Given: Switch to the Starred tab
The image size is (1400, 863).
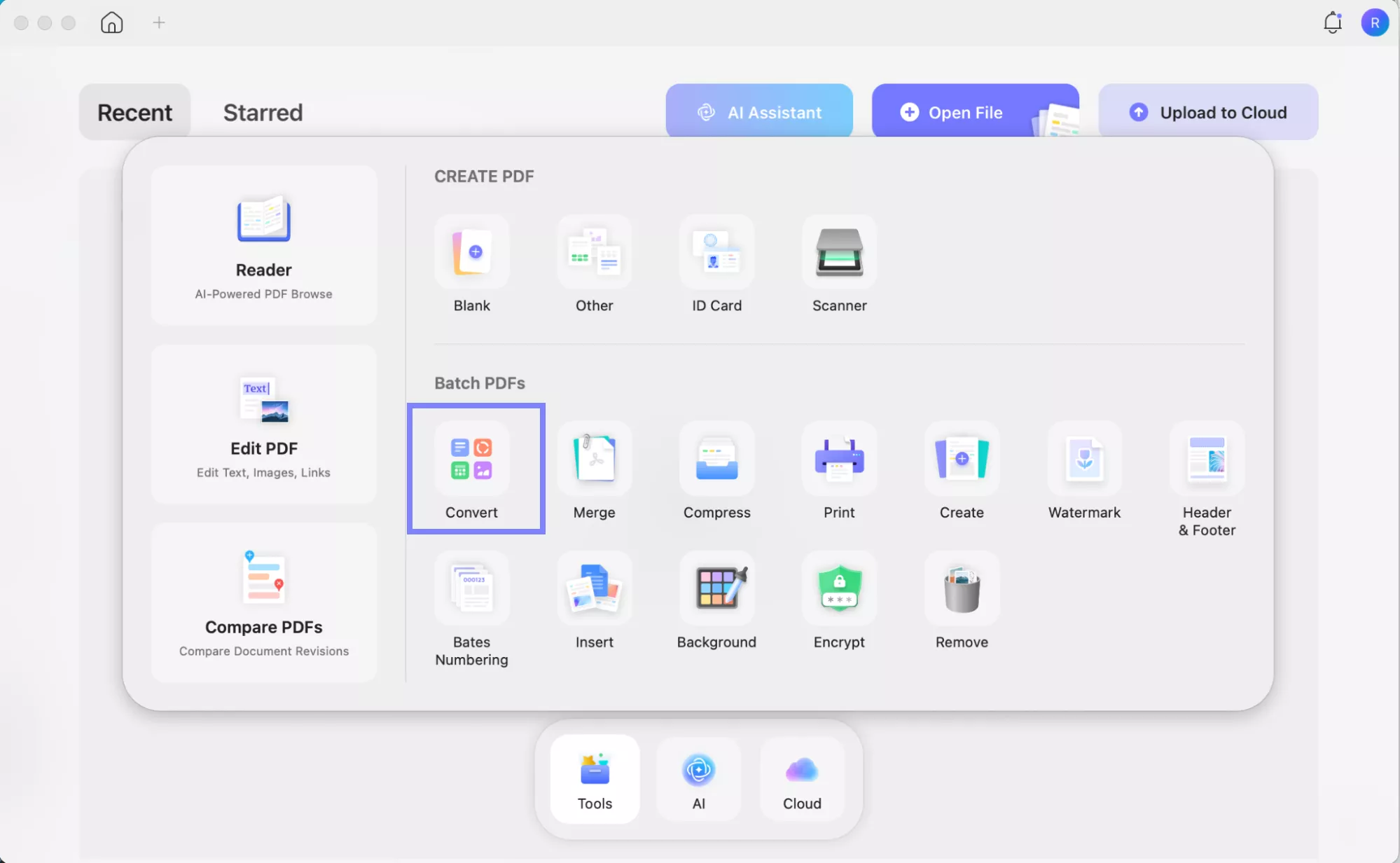Looking at the screenshot, I should [x=263, y=112].
